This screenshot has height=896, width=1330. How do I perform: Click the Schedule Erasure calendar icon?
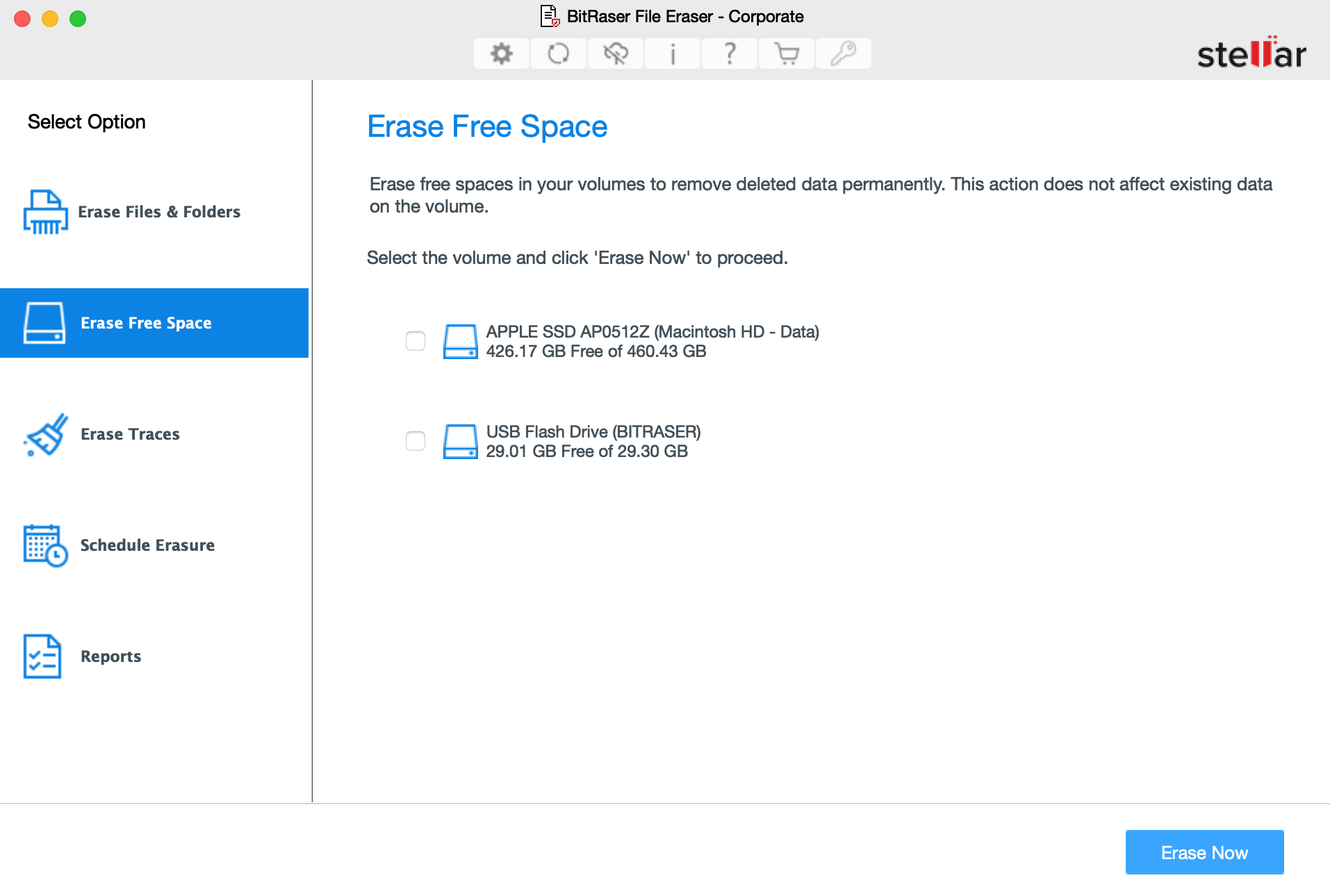tap(45, 545)
